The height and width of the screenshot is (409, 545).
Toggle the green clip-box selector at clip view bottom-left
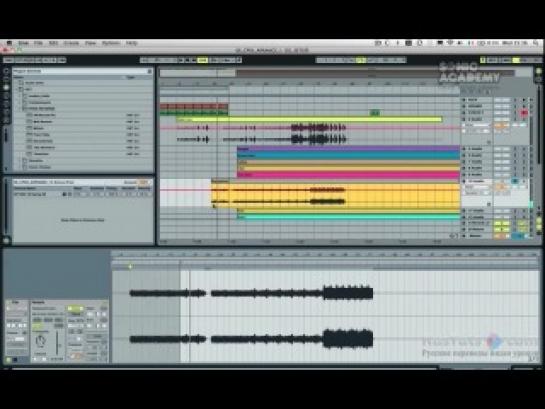9,360
